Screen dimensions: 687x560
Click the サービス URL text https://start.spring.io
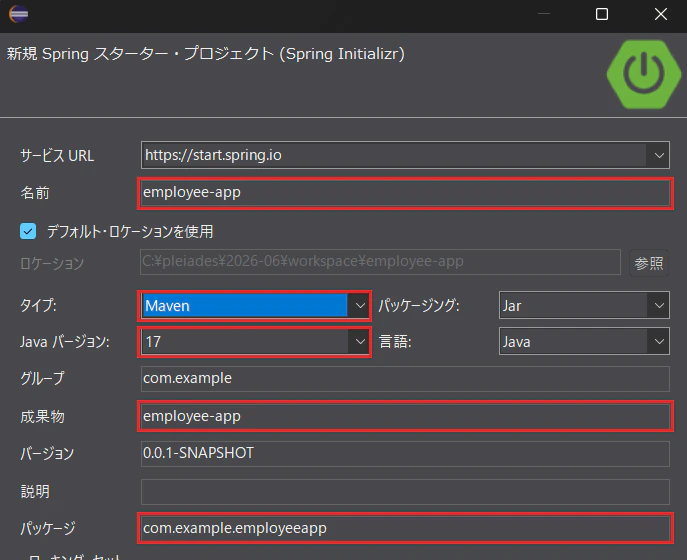tap(213, 155)
